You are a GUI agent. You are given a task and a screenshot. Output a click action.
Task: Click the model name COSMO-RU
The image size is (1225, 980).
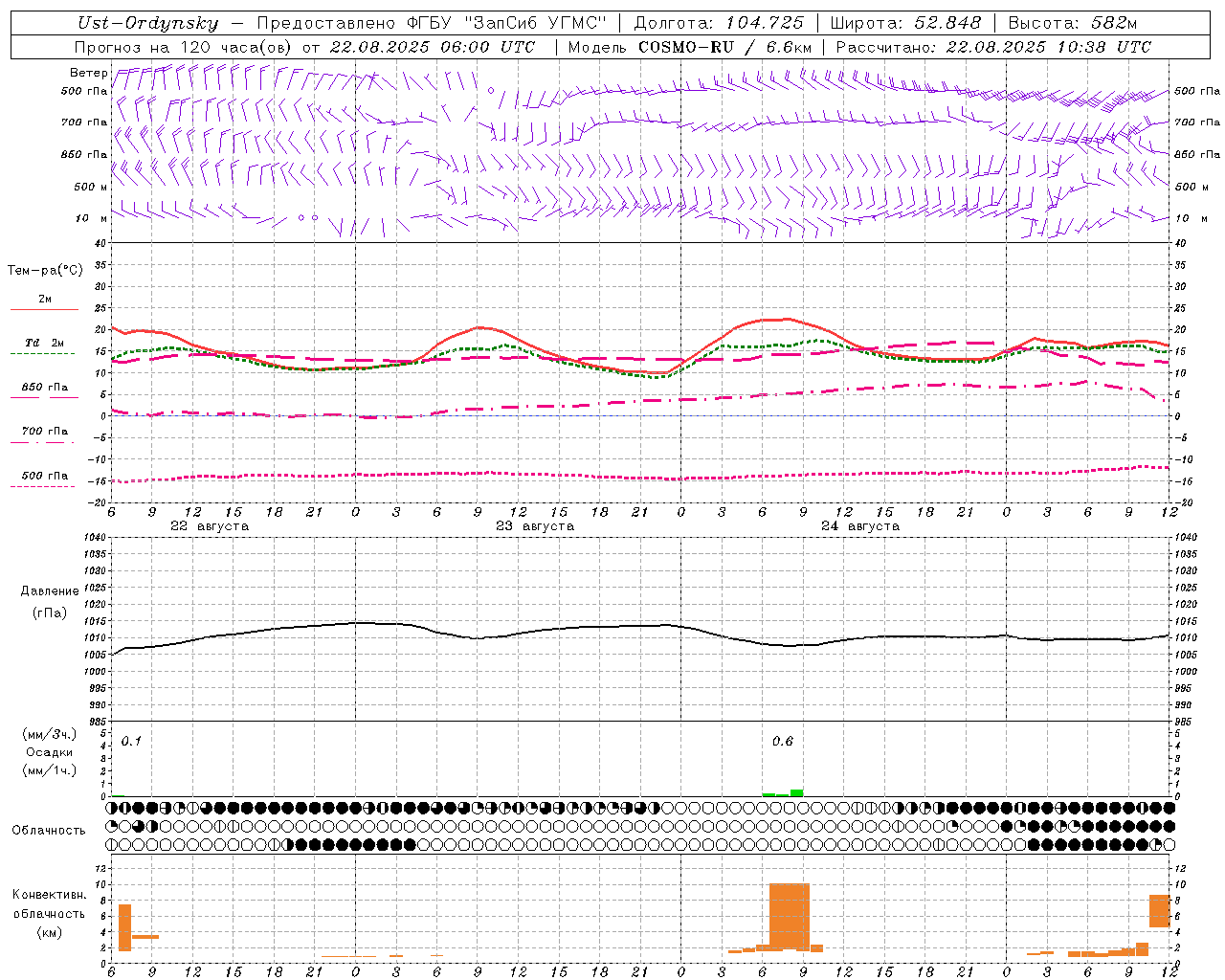point(686,47)
